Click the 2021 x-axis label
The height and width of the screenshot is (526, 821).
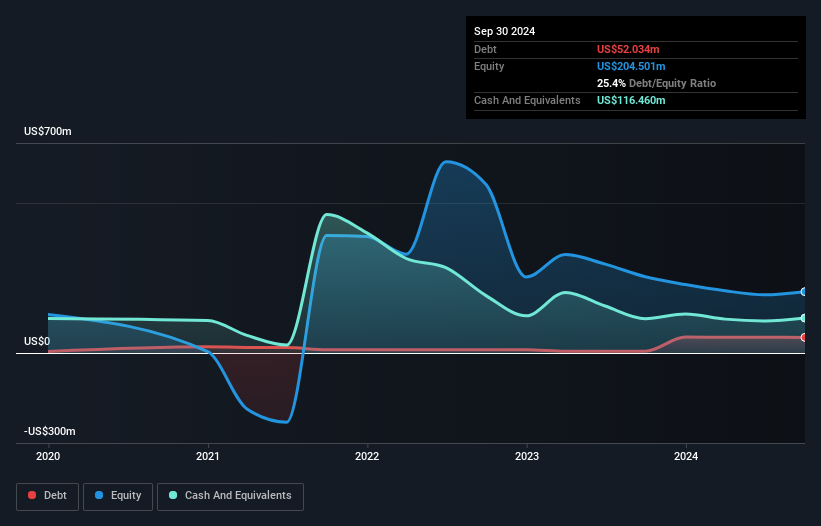pos(208,456)
